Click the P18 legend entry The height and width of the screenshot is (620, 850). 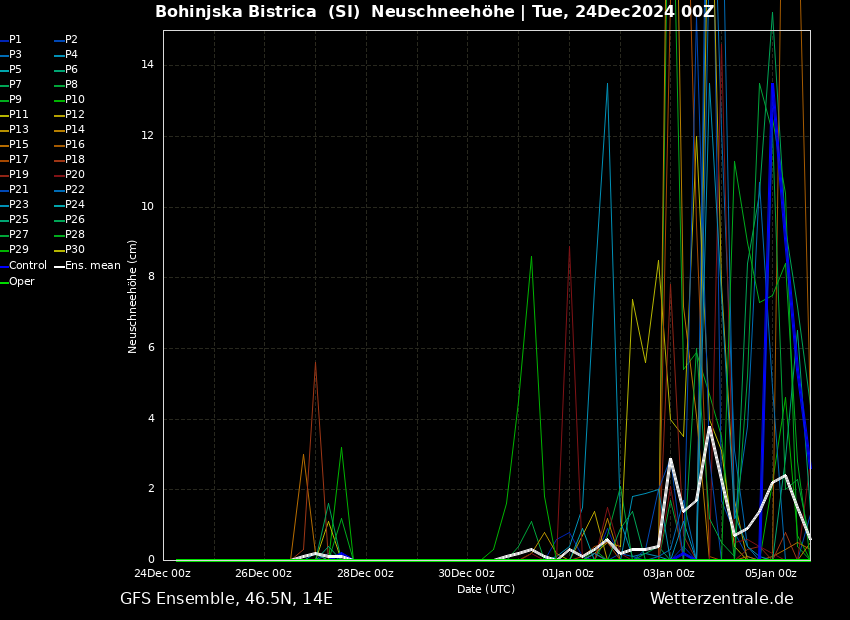[74, 160]
